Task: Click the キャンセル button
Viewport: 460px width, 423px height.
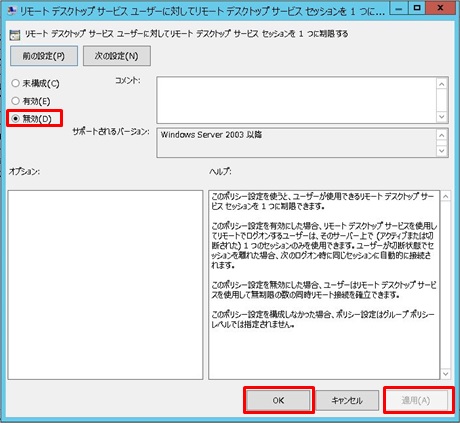Action: point(347,400)
